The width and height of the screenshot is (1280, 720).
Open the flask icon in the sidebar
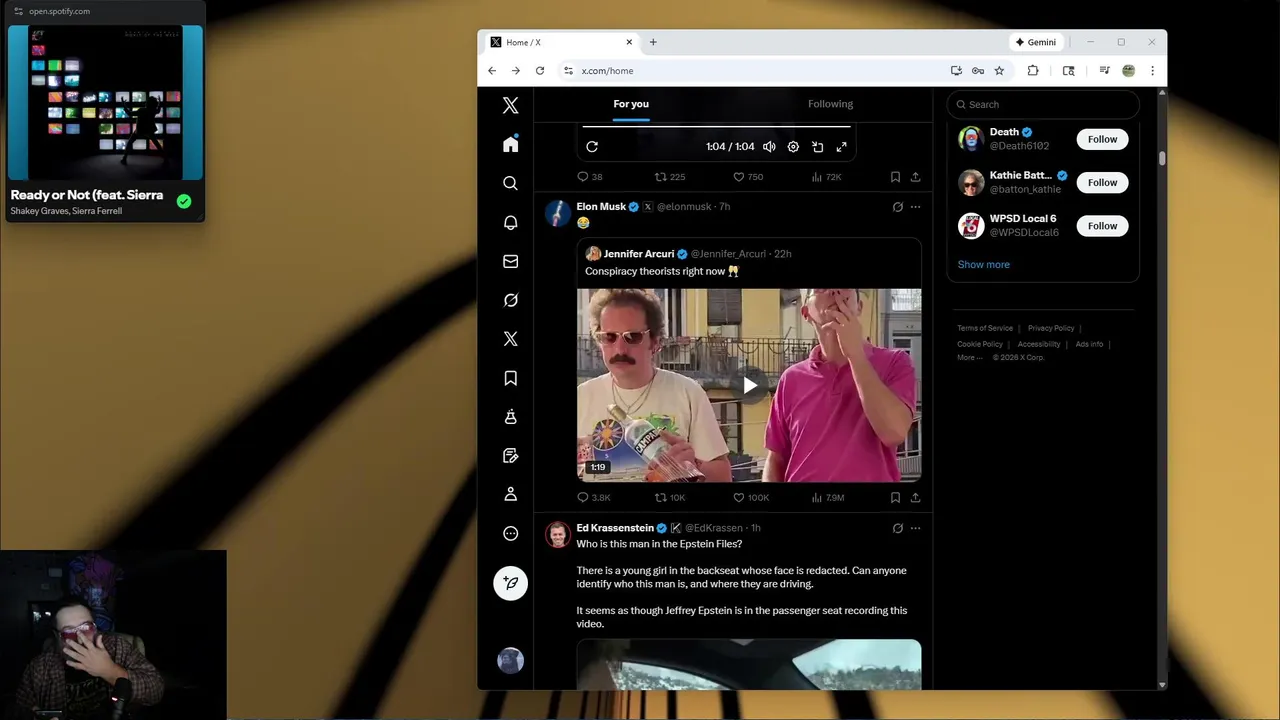point(510,417)
